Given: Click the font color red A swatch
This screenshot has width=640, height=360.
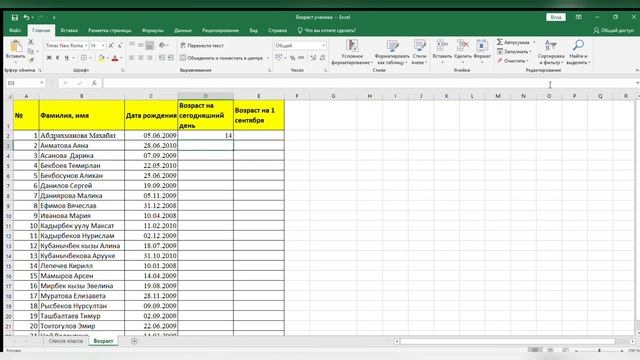Looking at the screenshot, I should 115,58.
